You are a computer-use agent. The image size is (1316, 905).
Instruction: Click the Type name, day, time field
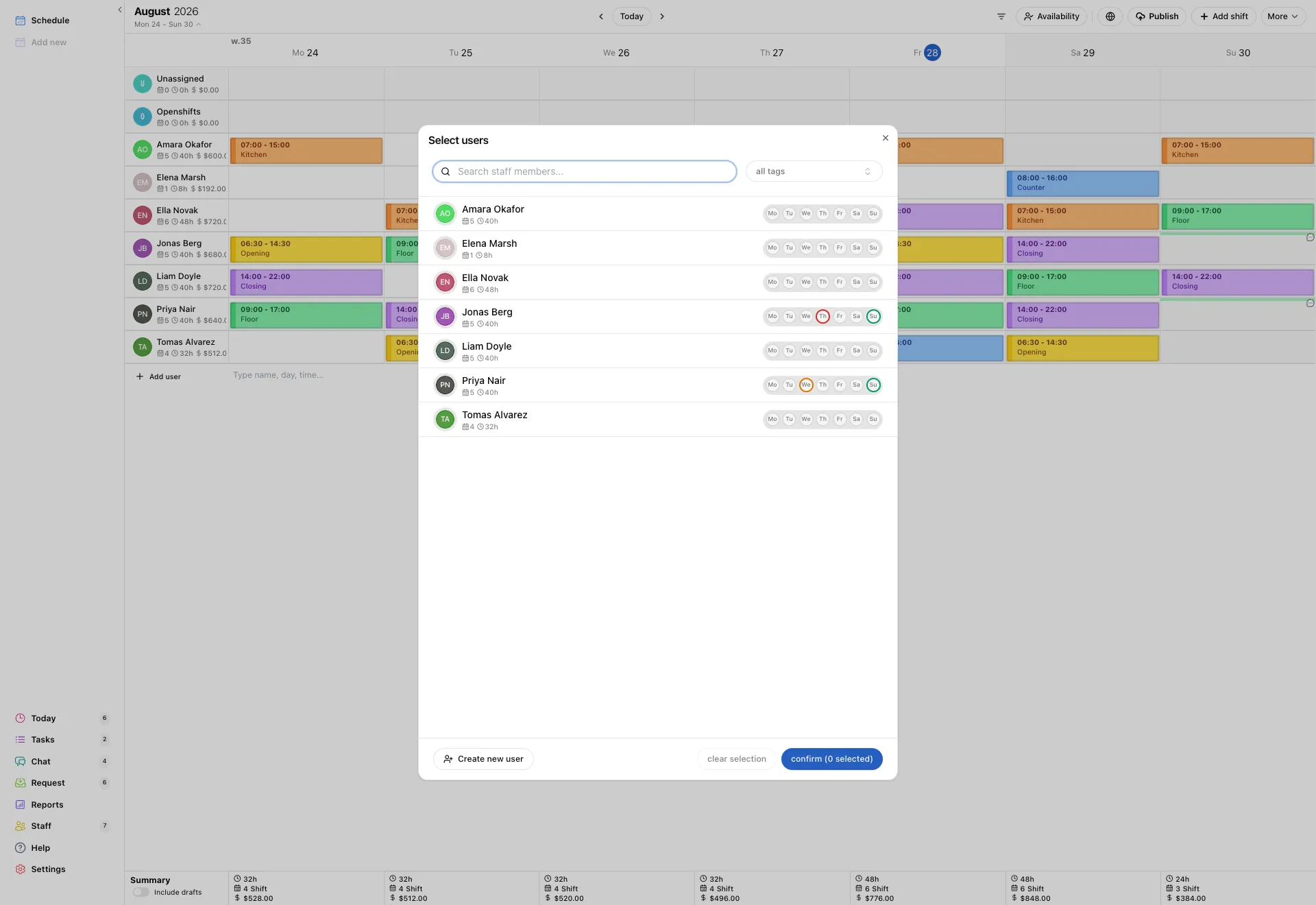278,375
